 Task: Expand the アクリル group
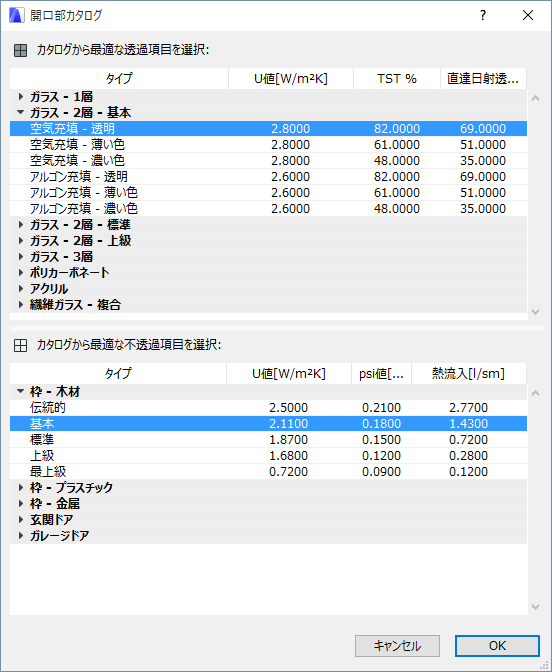point(21,288)
